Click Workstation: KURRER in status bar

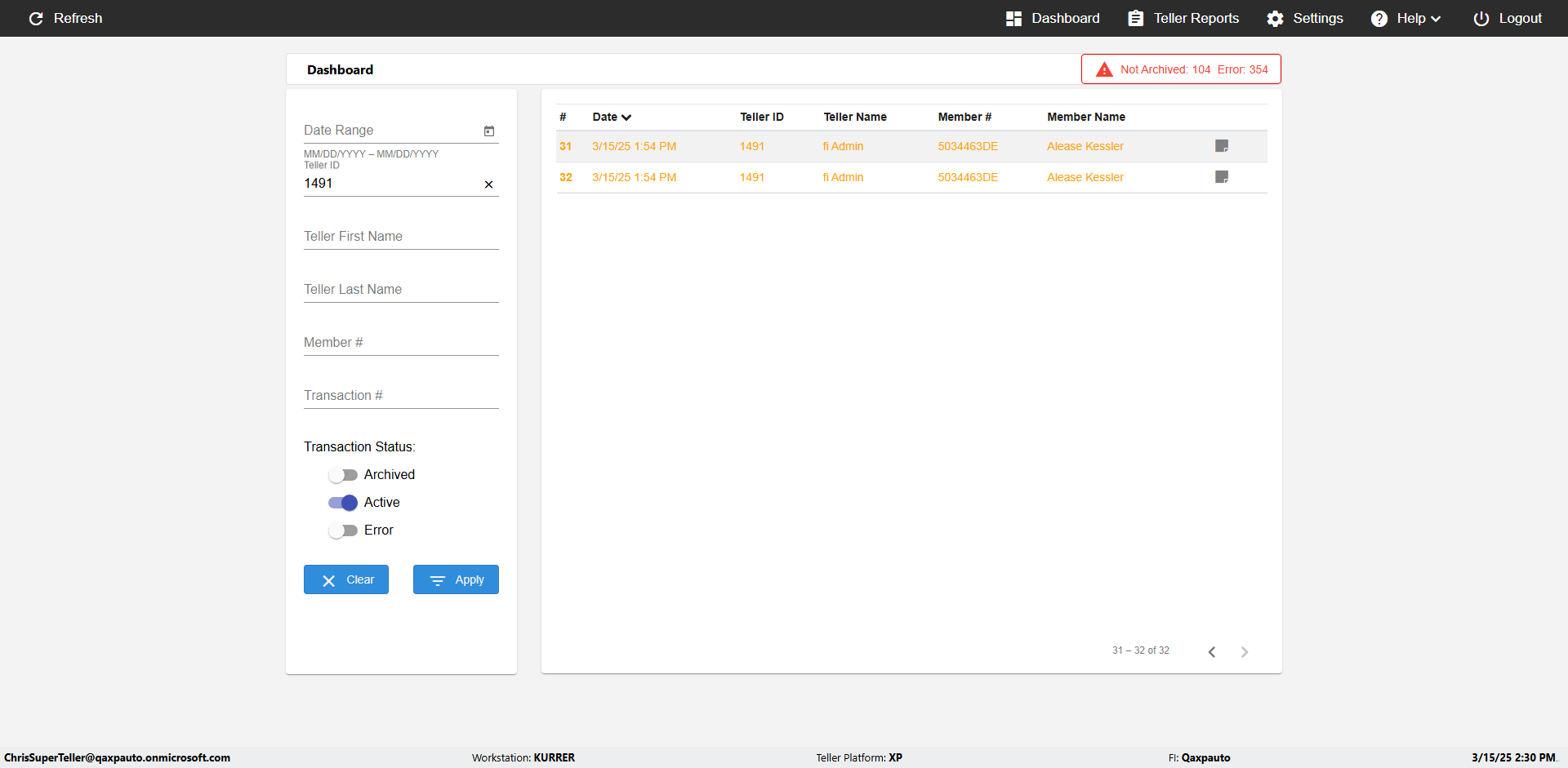click(523, 757)
